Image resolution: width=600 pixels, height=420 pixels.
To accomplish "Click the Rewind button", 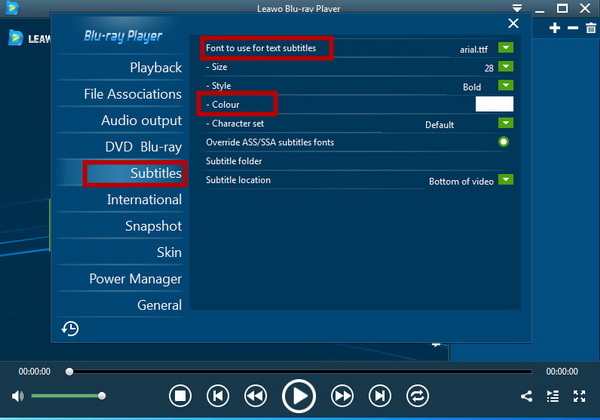I will [255, 396].
